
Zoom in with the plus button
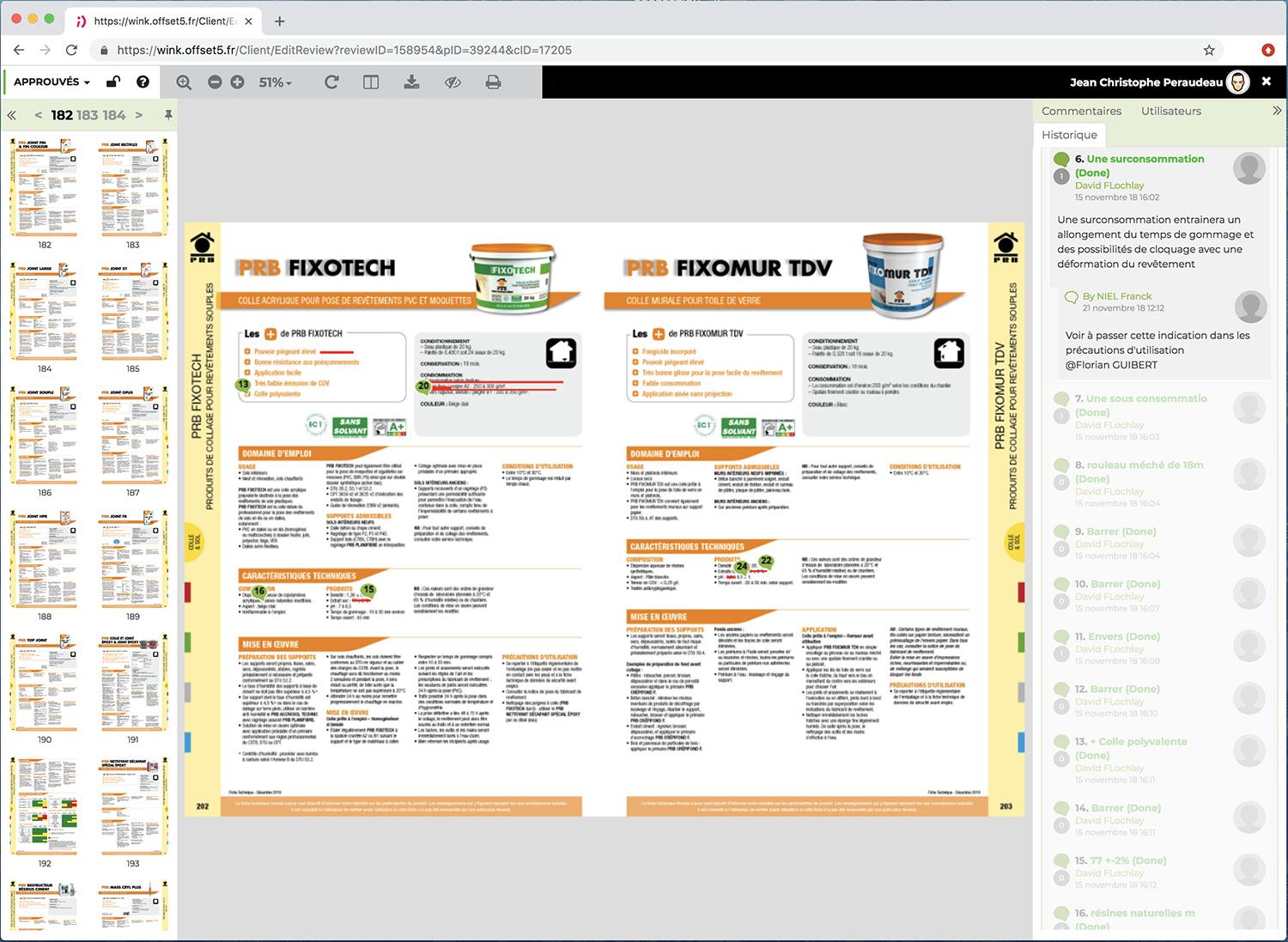click(237, 82)
